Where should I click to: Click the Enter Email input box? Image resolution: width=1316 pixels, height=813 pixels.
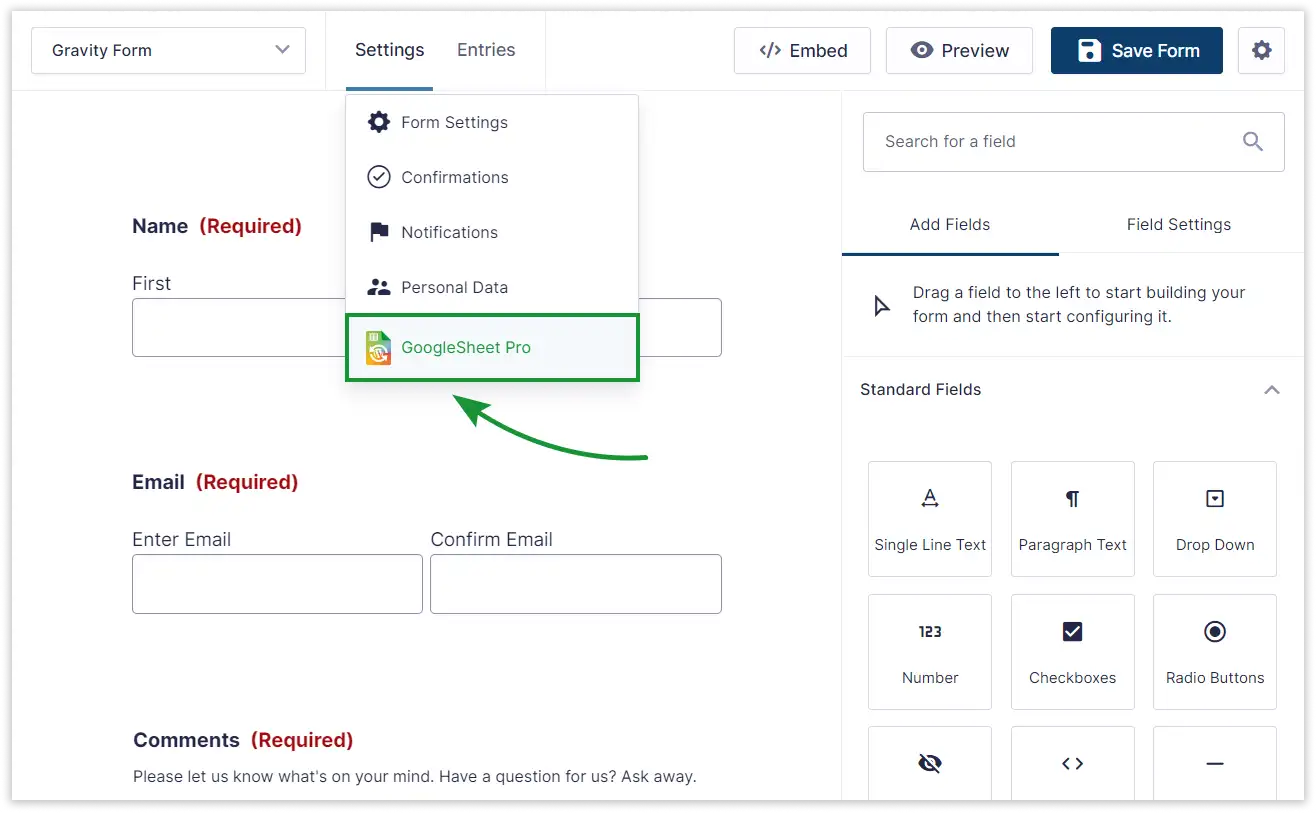[x=277, y=584]
